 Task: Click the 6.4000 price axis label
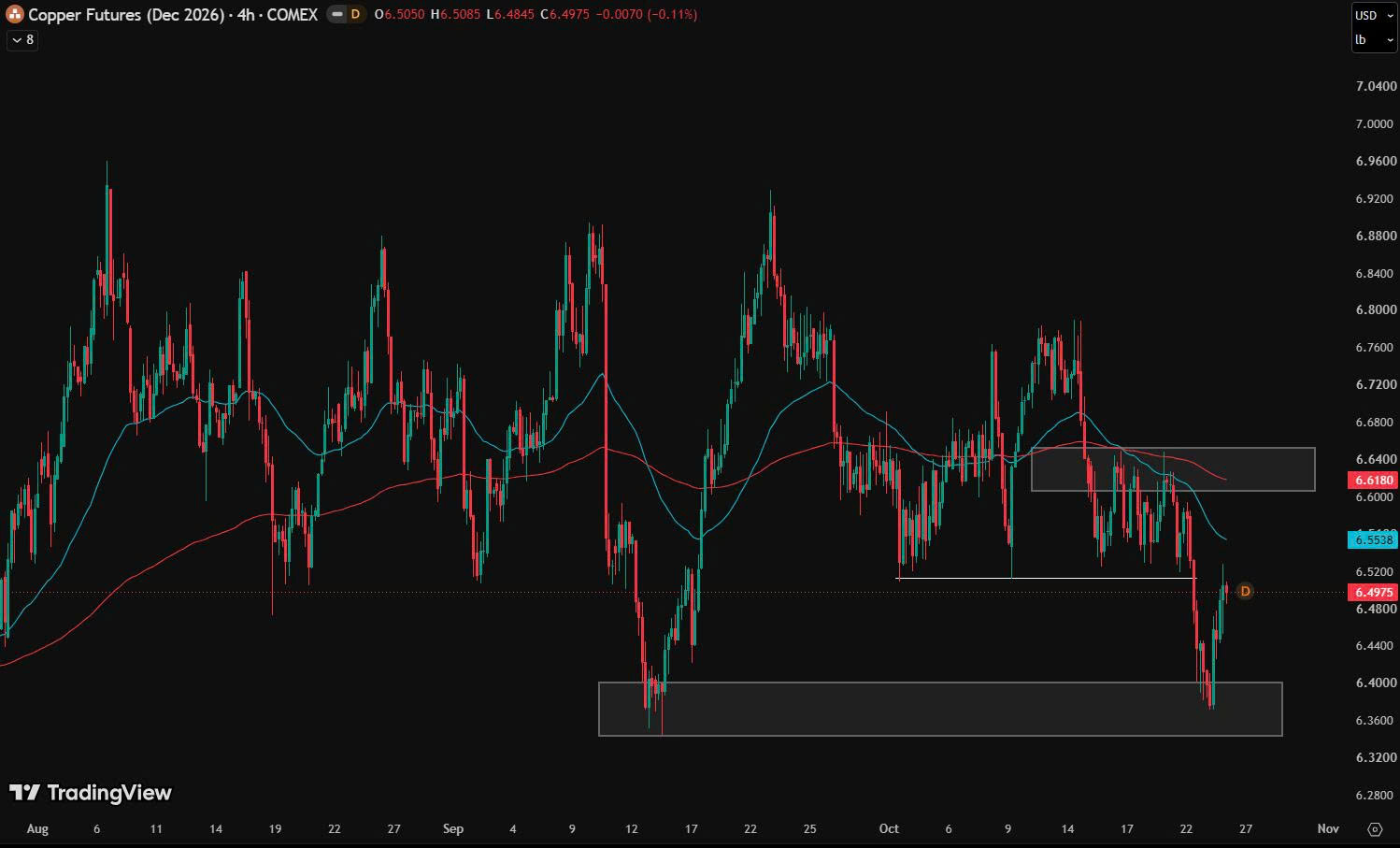[x=1376, y=683]
